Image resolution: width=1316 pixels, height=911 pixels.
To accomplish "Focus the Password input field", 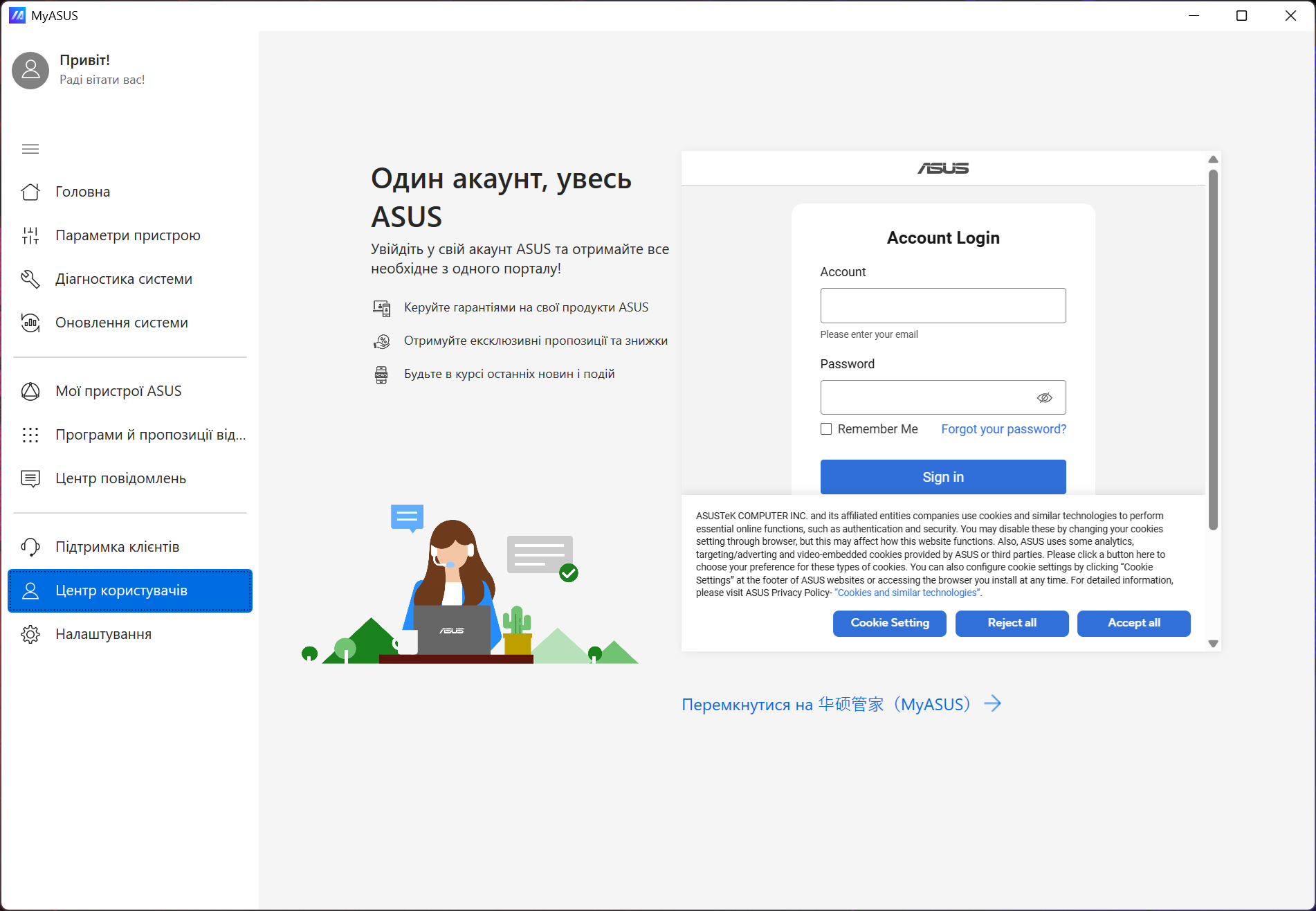I will (943, 397).
